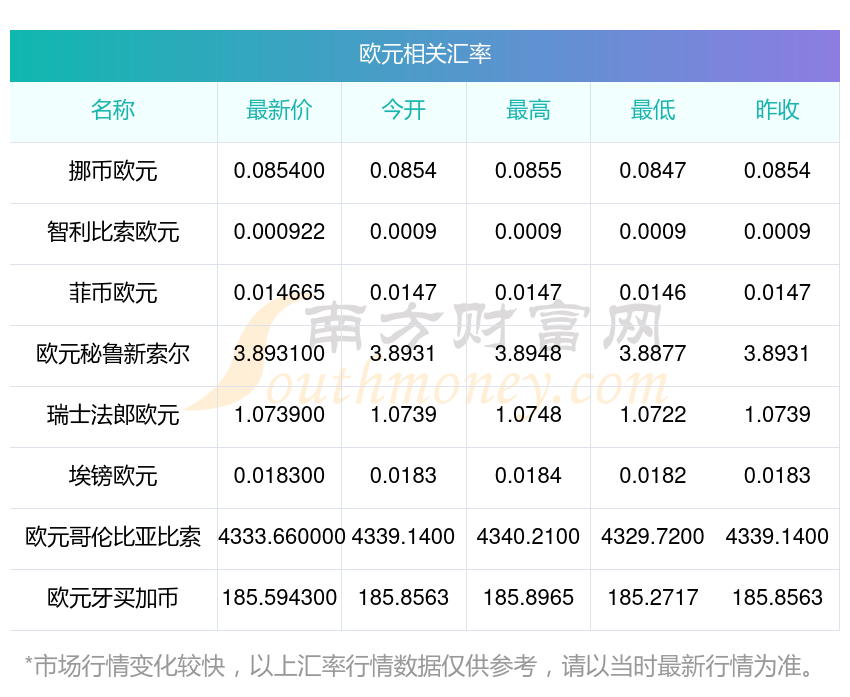
Task: Open the 挪币欧元 row name
Action: tap(113, 172)
